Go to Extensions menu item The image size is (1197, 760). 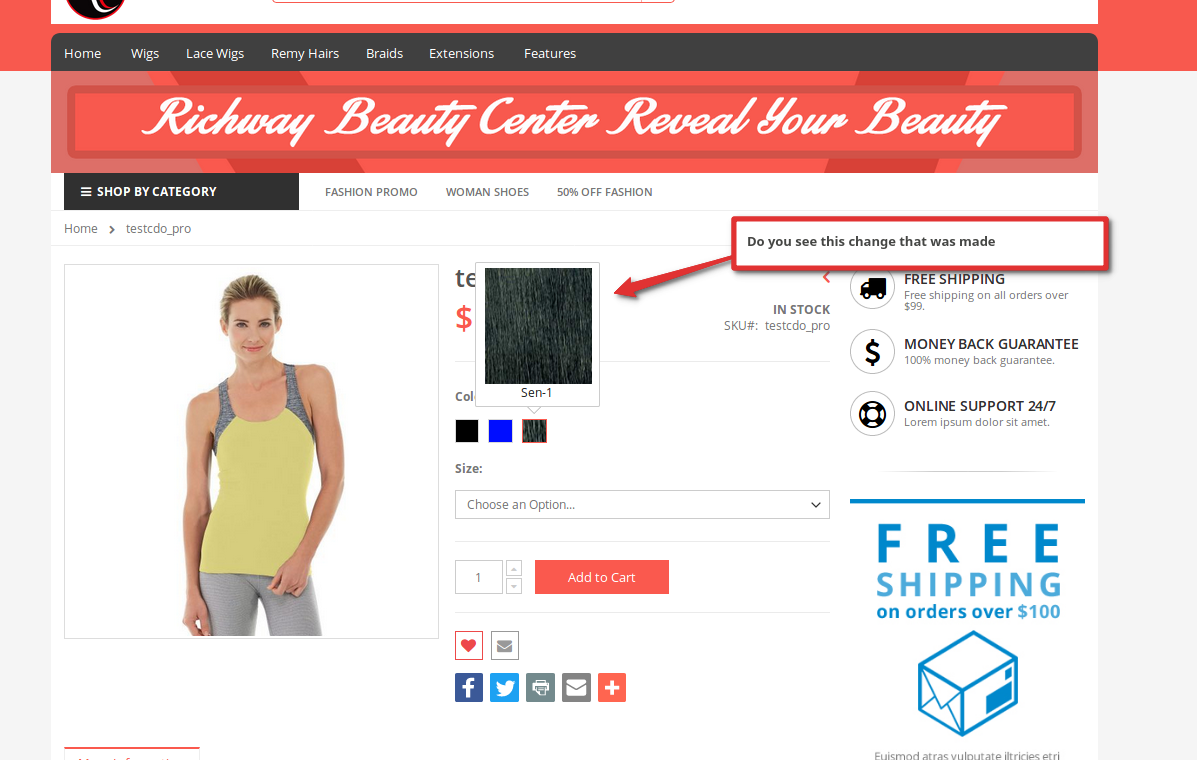[x=462, y=53]
